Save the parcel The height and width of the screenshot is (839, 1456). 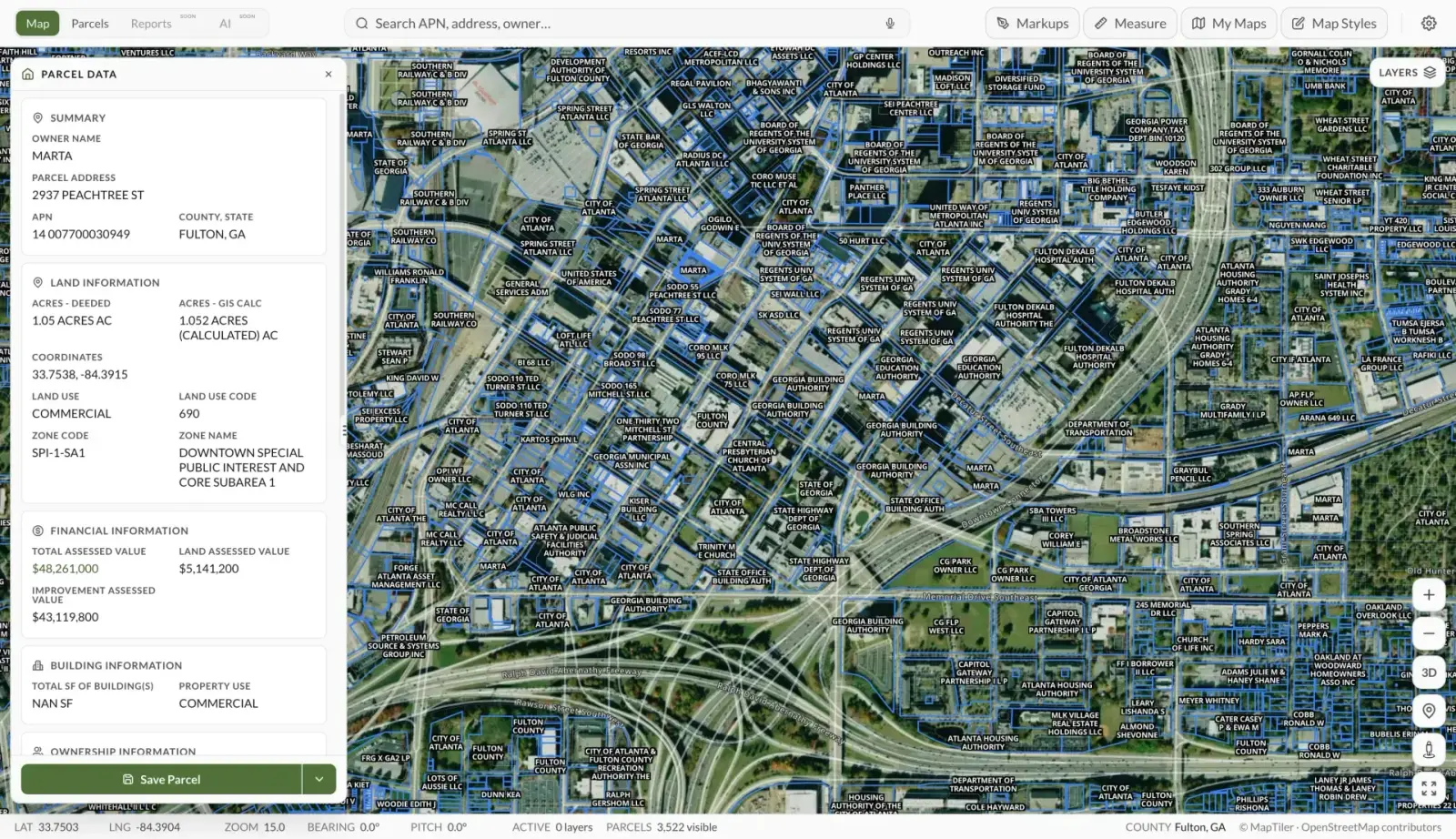(161, 780)
